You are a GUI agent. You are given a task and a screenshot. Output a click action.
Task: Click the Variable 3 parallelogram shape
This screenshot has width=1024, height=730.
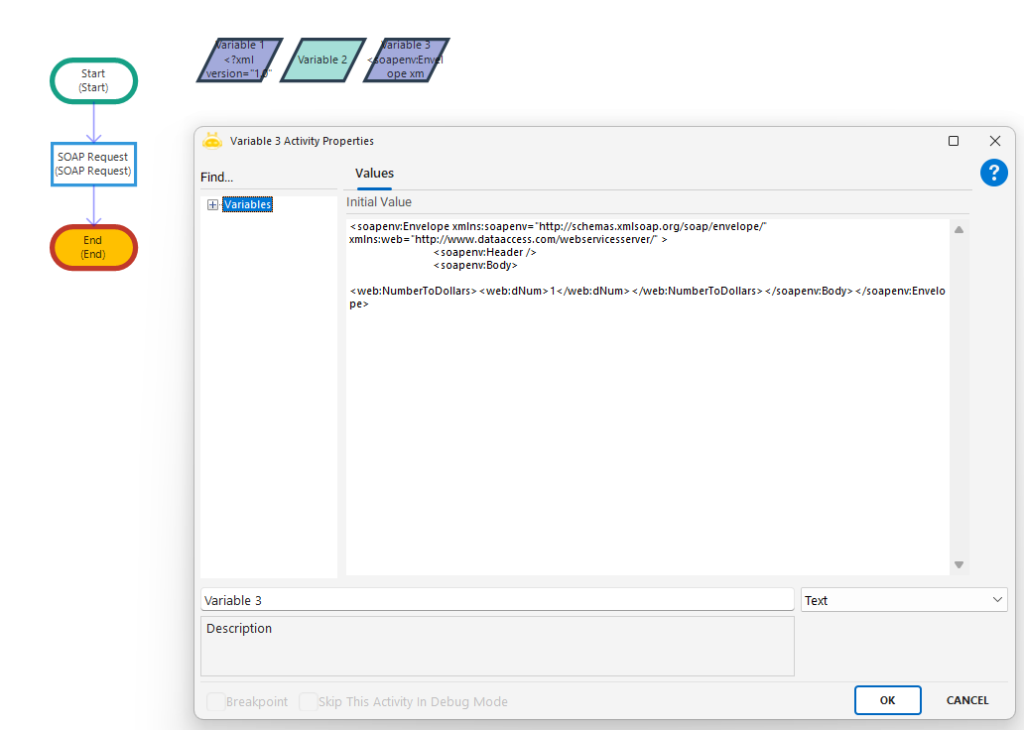(405, 60)
